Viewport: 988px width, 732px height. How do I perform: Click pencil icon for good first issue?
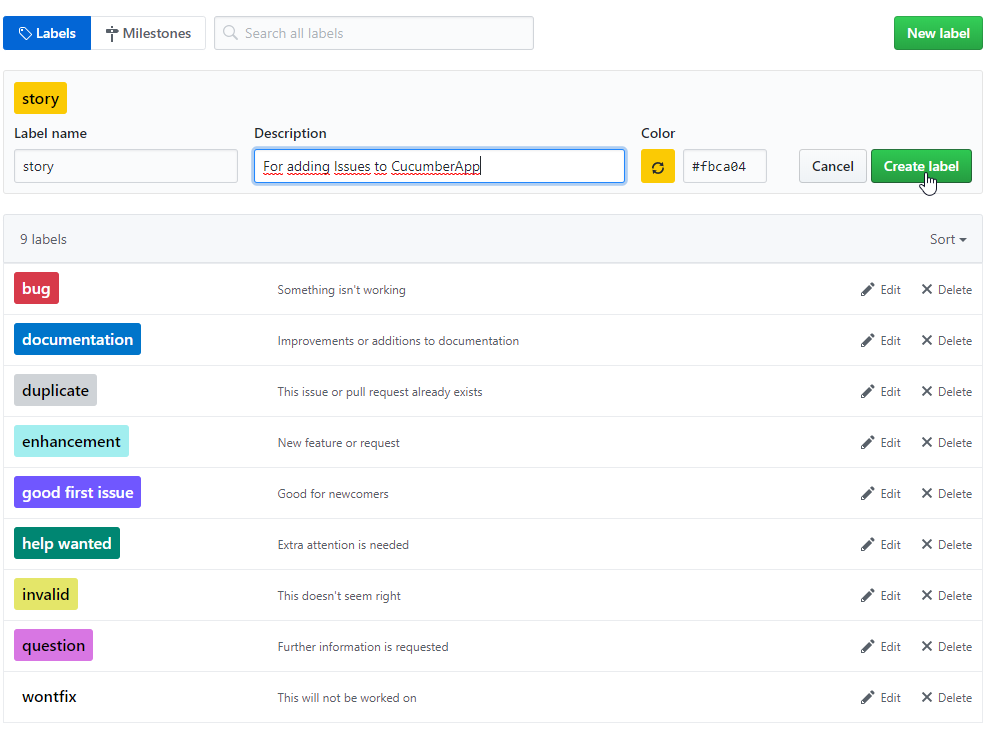point(867,494)
